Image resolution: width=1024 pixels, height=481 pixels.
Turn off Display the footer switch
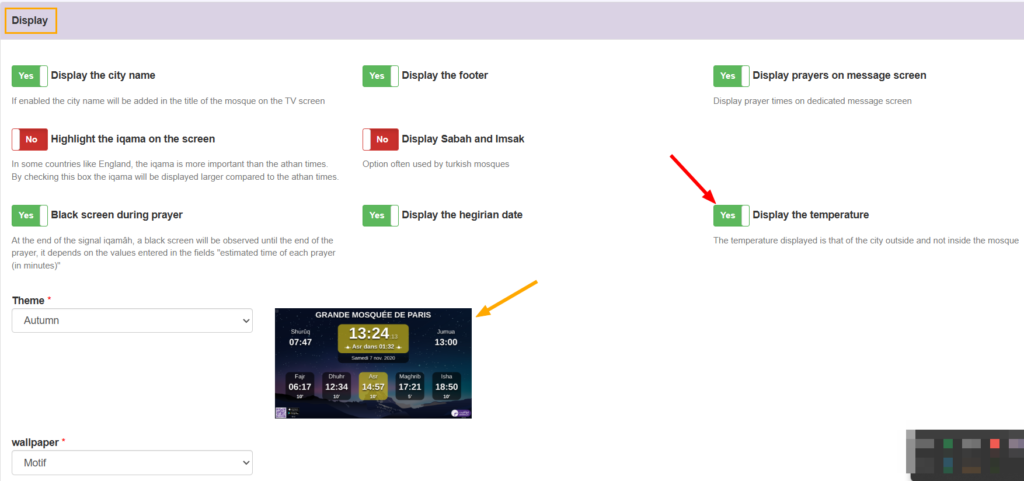pyautogui.click(x=380, y=76)
